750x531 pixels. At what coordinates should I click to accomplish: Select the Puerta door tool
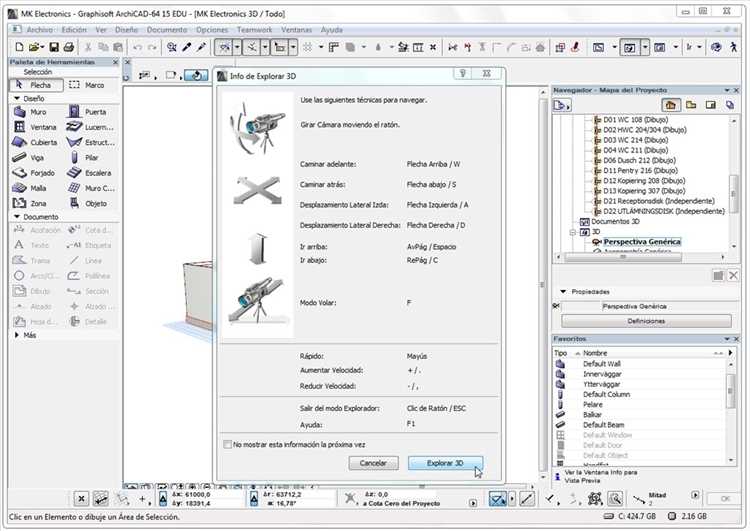pyautogui.click(x=88, y=112)
